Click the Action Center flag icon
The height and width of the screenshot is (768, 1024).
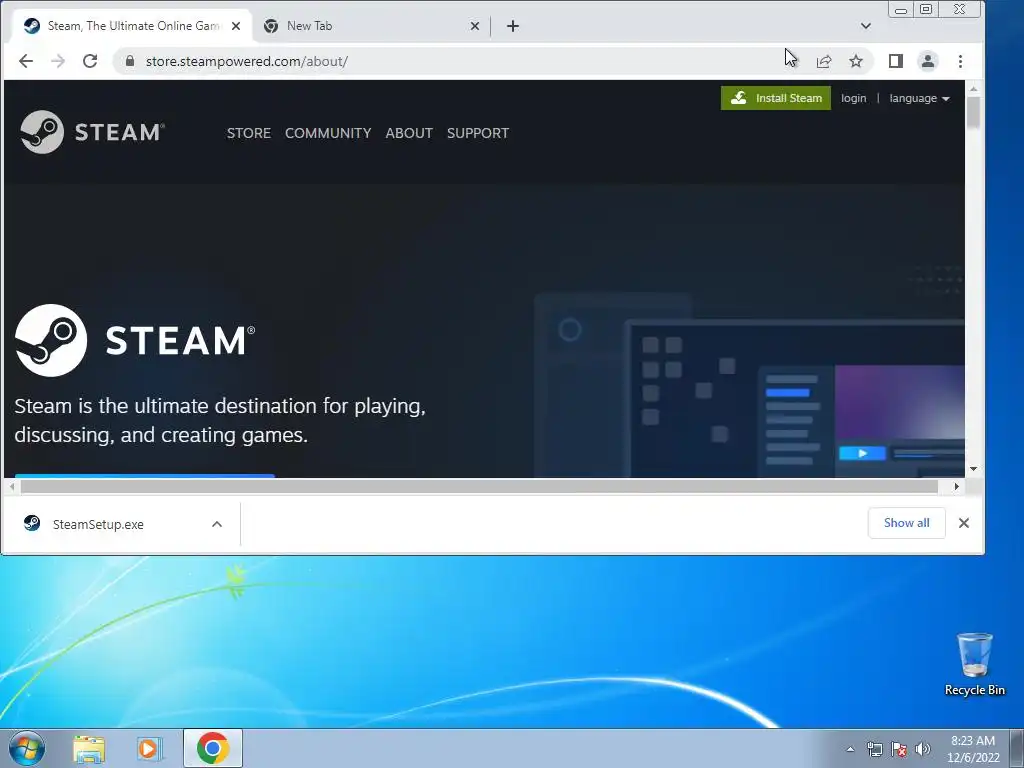[899, 749]
